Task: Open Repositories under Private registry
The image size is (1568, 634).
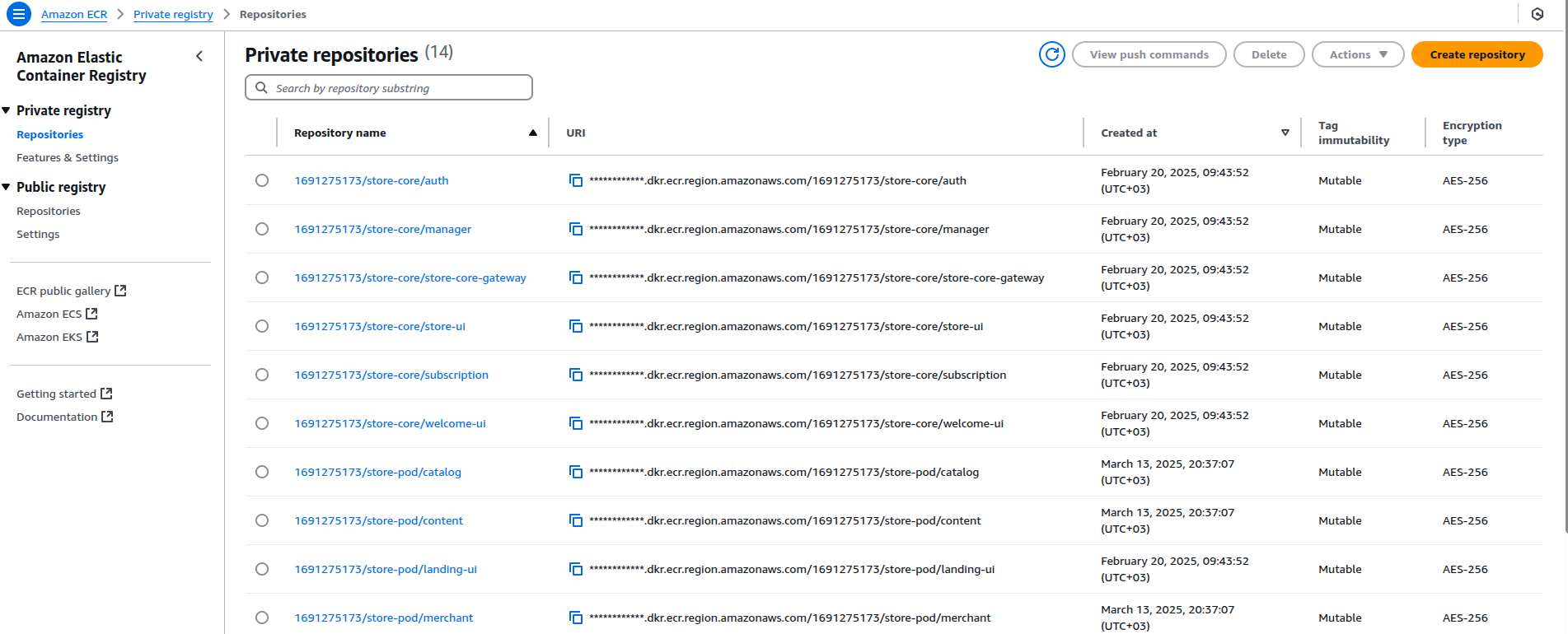Action: click(x=49, y=134)
